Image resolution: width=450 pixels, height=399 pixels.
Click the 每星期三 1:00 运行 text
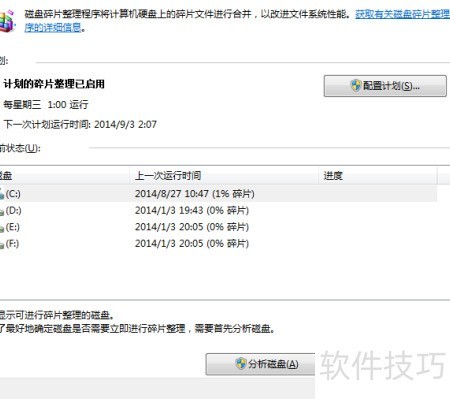tap(46, 105)
